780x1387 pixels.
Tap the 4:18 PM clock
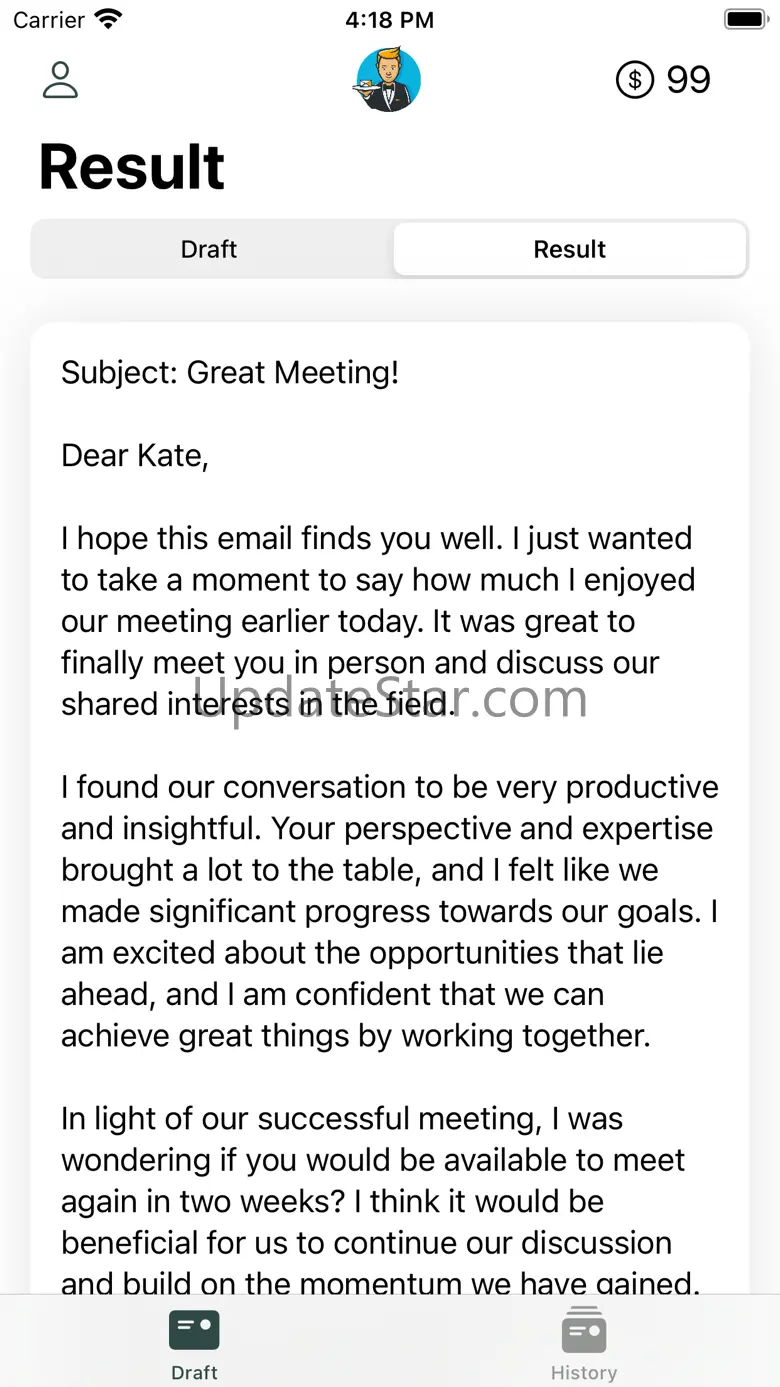(x=389, y=19)
